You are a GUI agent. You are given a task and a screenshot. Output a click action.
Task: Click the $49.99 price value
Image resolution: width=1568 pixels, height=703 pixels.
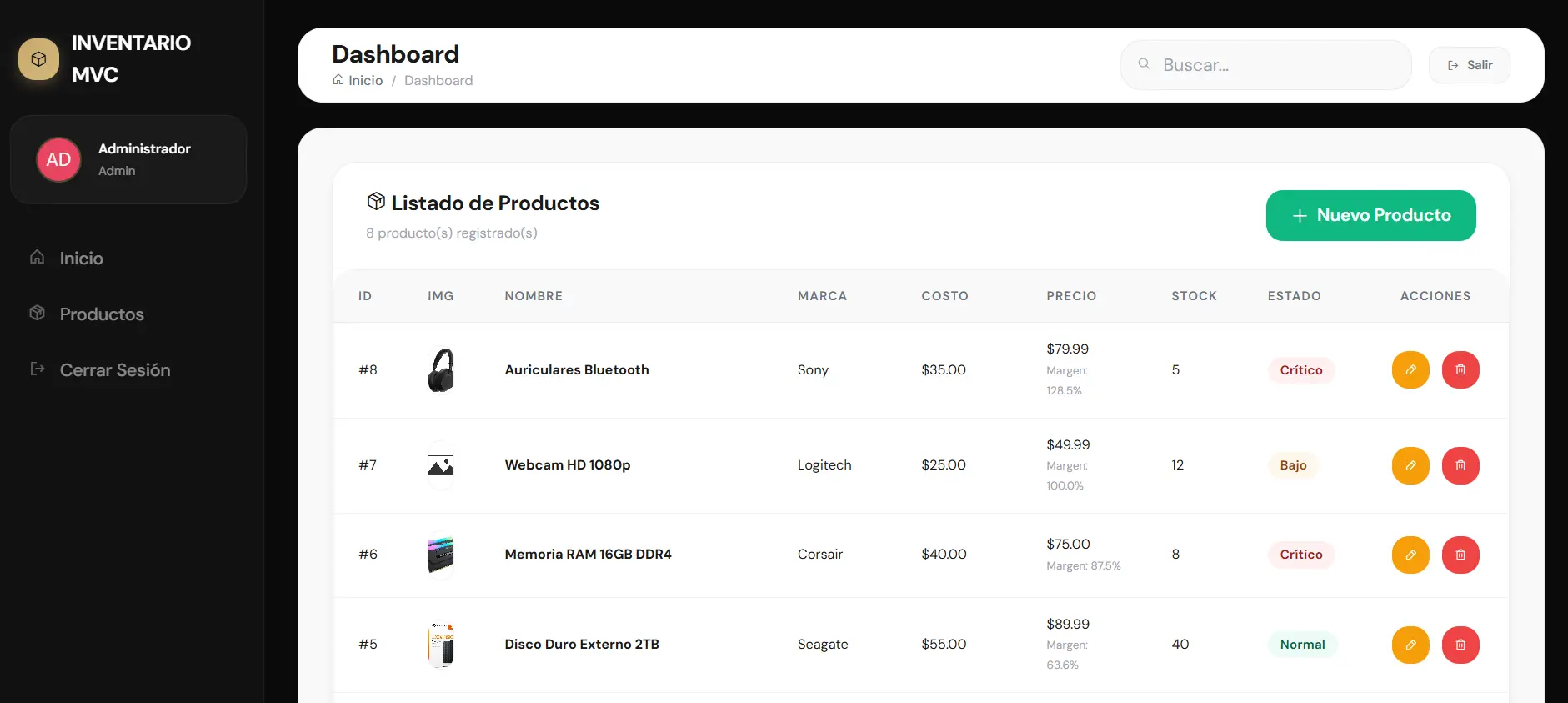(x=1068, y=445)
